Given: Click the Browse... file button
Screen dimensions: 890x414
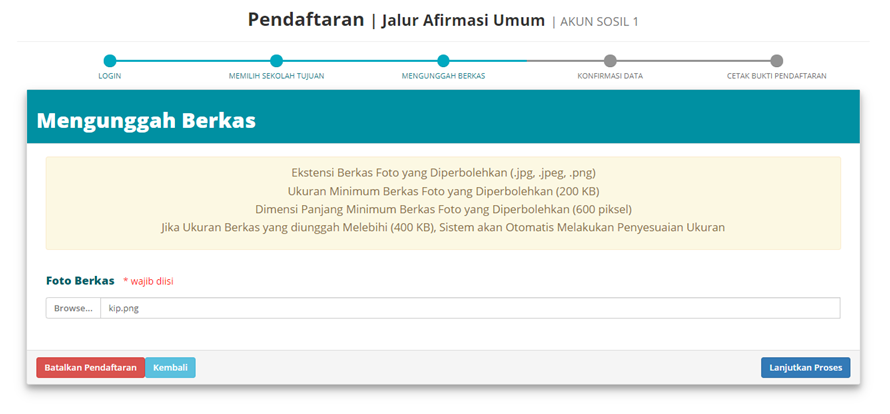Looking at the screenshot, I should coord(73,308).
